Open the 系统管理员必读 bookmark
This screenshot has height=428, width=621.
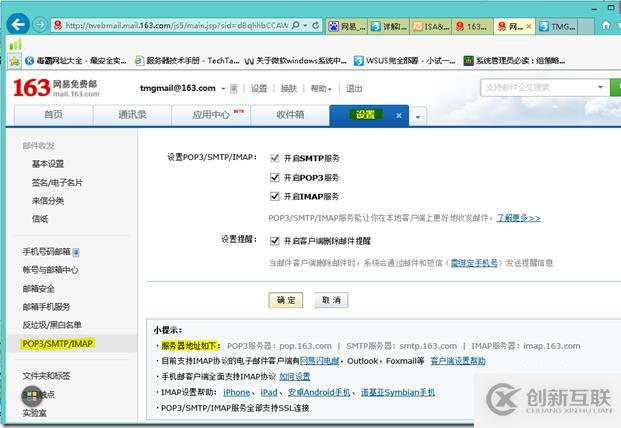point(514,61)
